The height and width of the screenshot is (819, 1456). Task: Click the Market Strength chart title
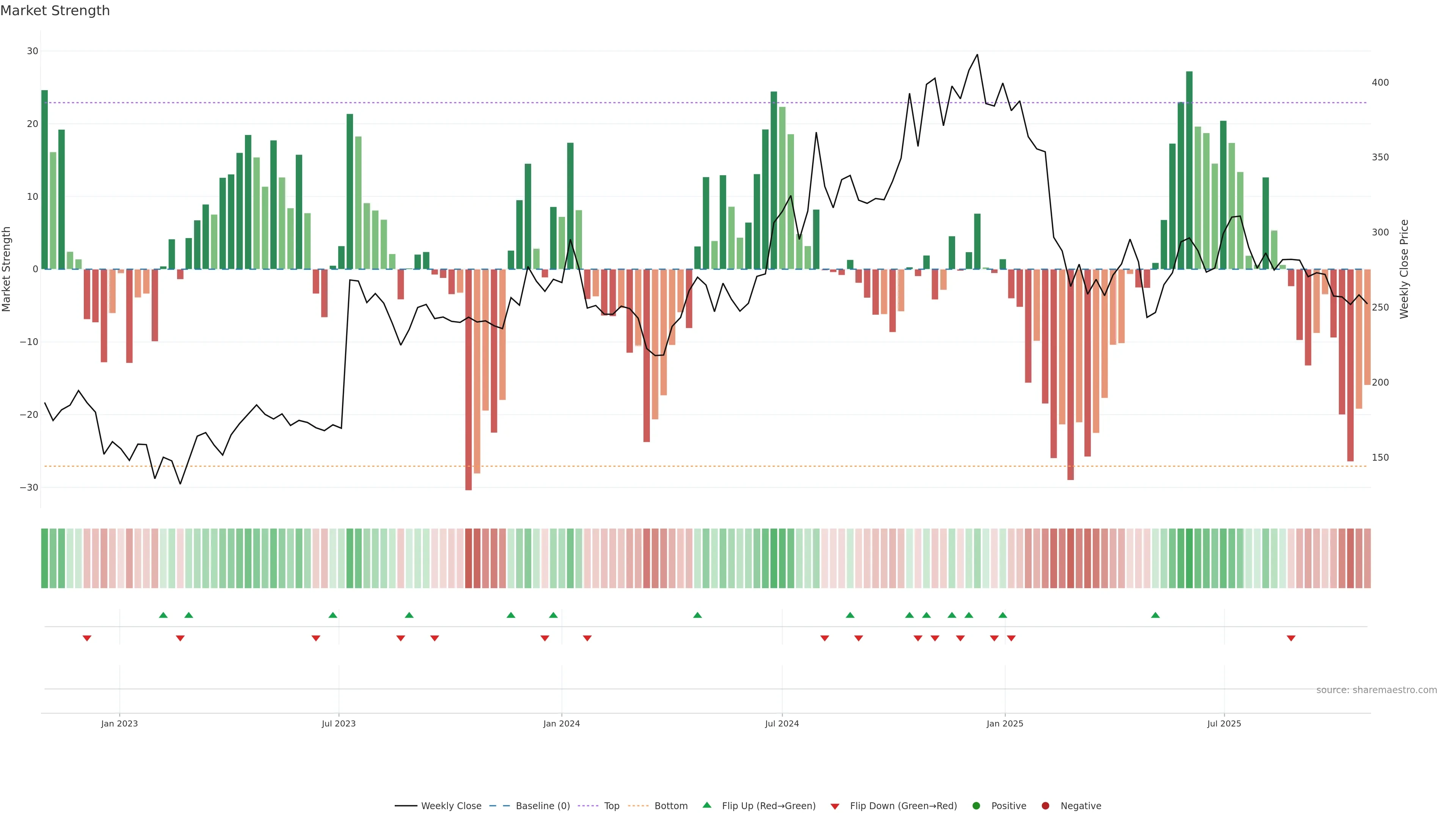tap(55, 11)
